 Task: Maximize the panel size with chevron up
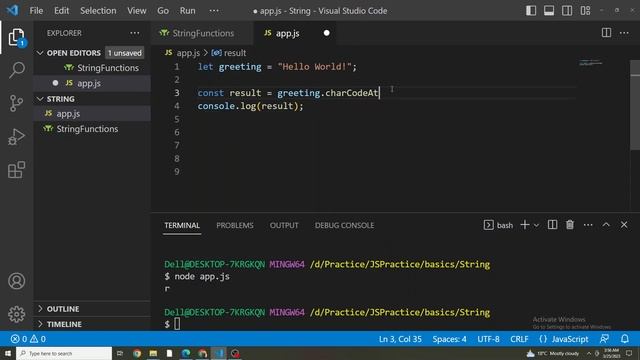pyautogui.click(x=606, y=225)
